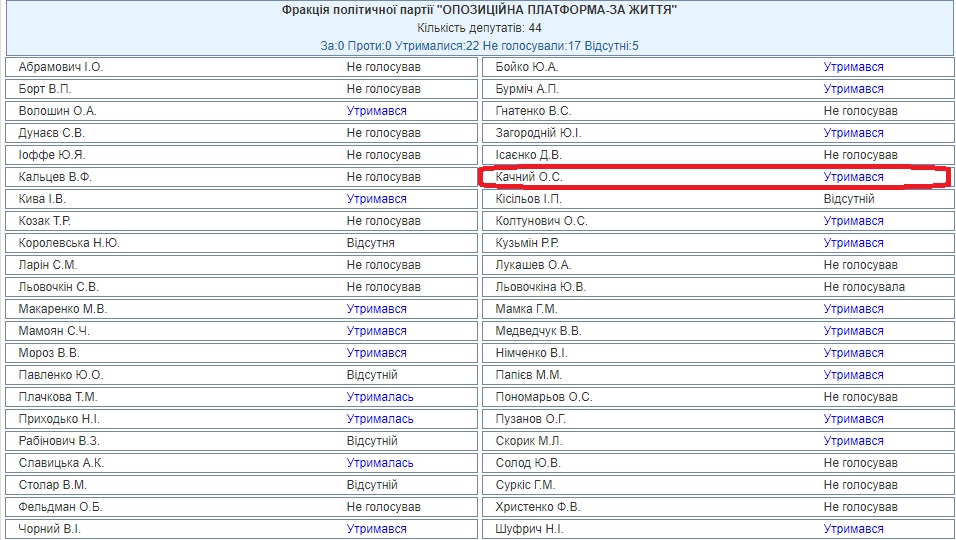Click 'Утримався' vote of Чорний В.І.
The image size is (956, 540).
tap(376, 529)
